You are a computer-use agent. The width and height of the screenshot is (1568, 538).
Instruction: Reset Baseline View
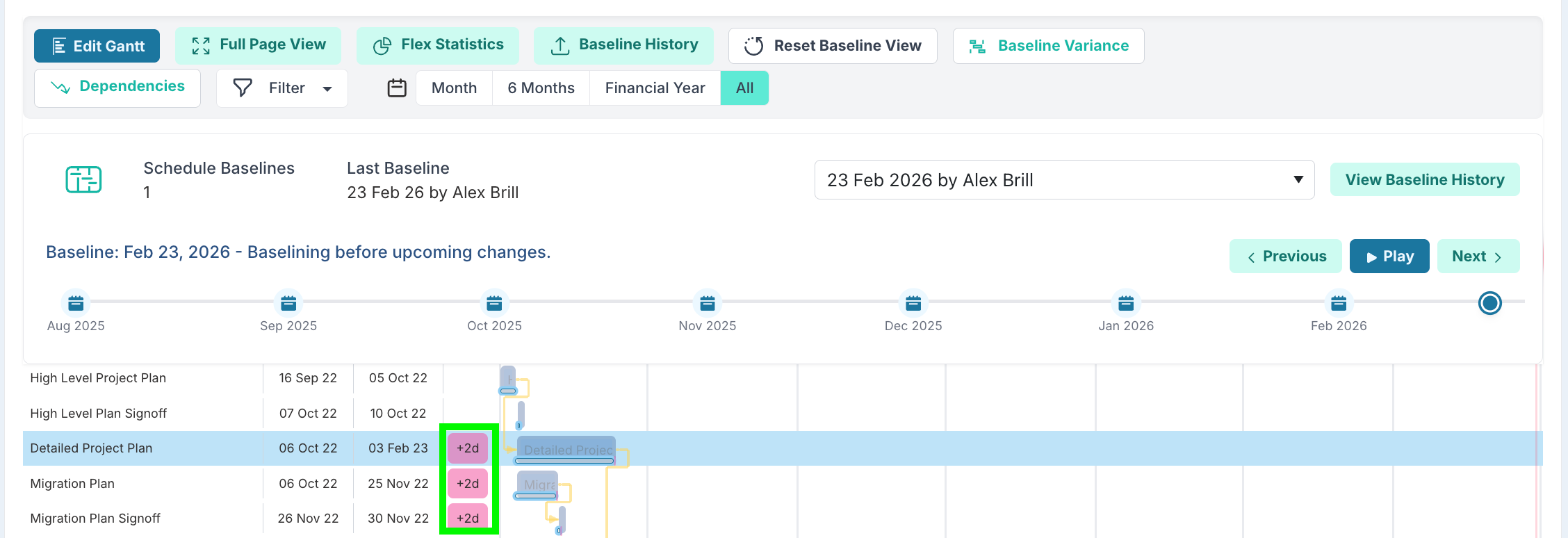[833, 46]
